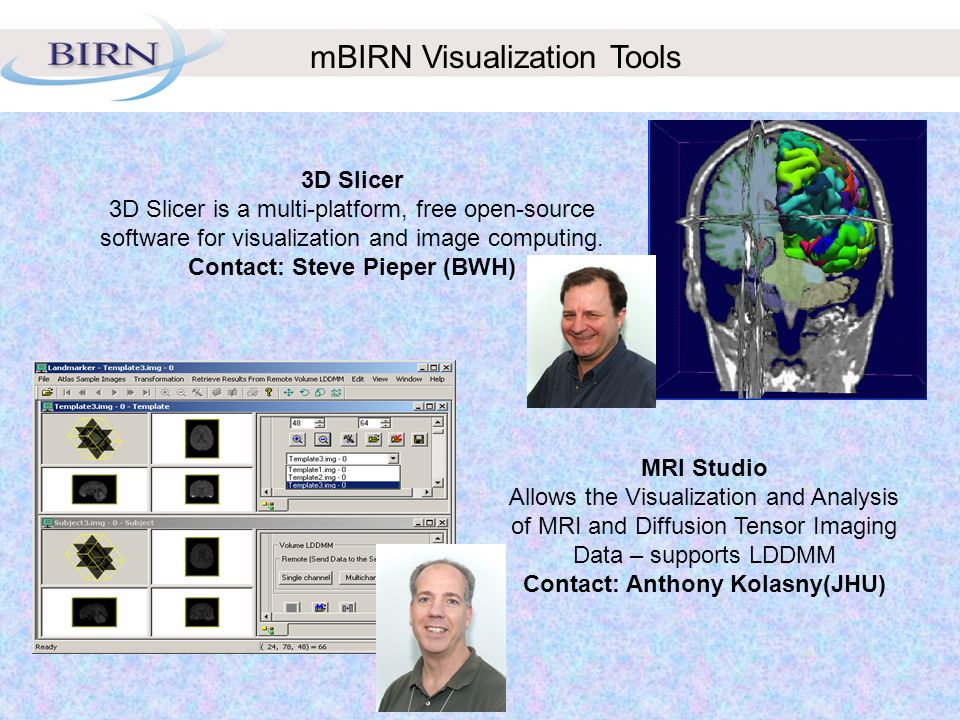The width and height of the screenshot is (960, 720).
Task: Click the Single channel button
Action: (x=306, y=577)
